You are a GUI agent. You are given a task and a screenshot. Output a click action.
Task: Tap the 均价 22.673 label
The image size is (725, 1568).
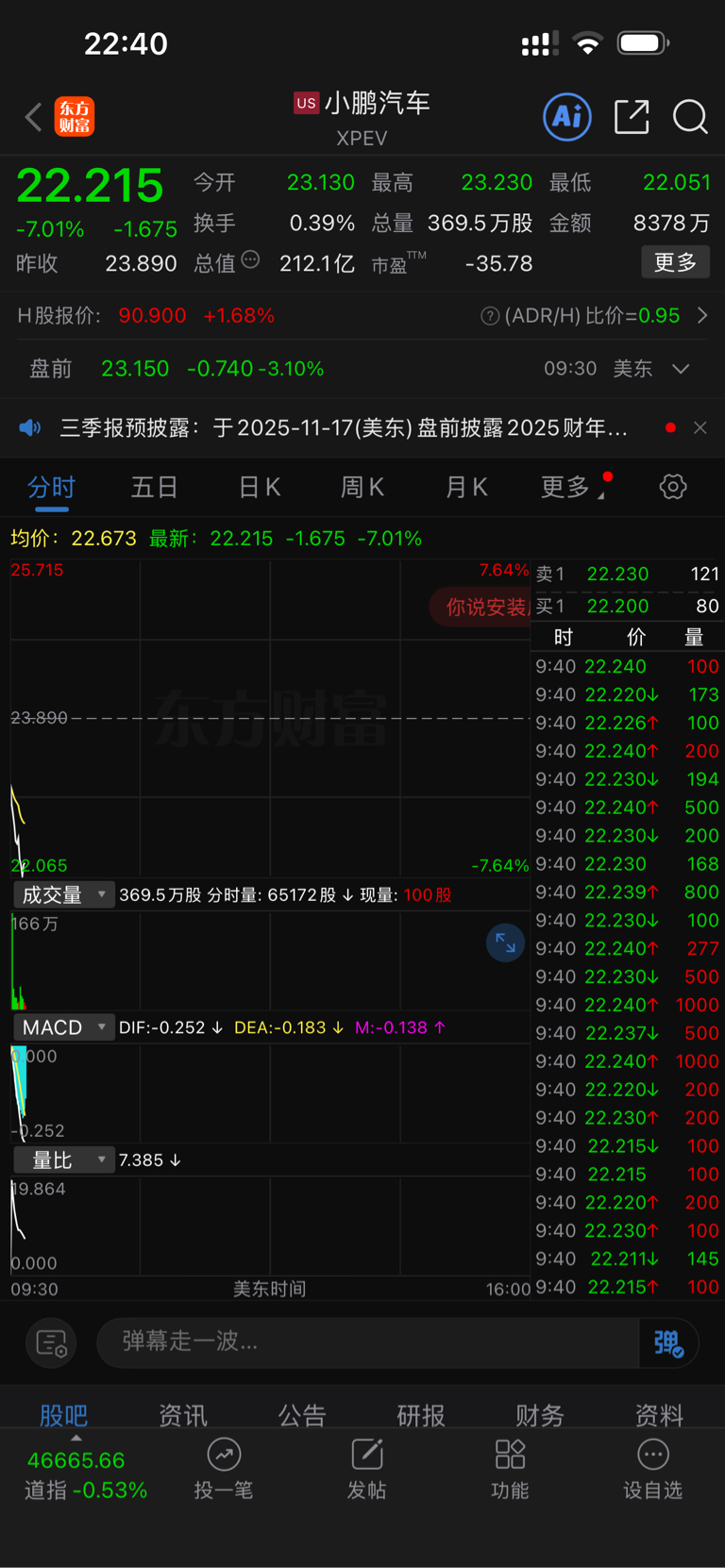(73, 539)
